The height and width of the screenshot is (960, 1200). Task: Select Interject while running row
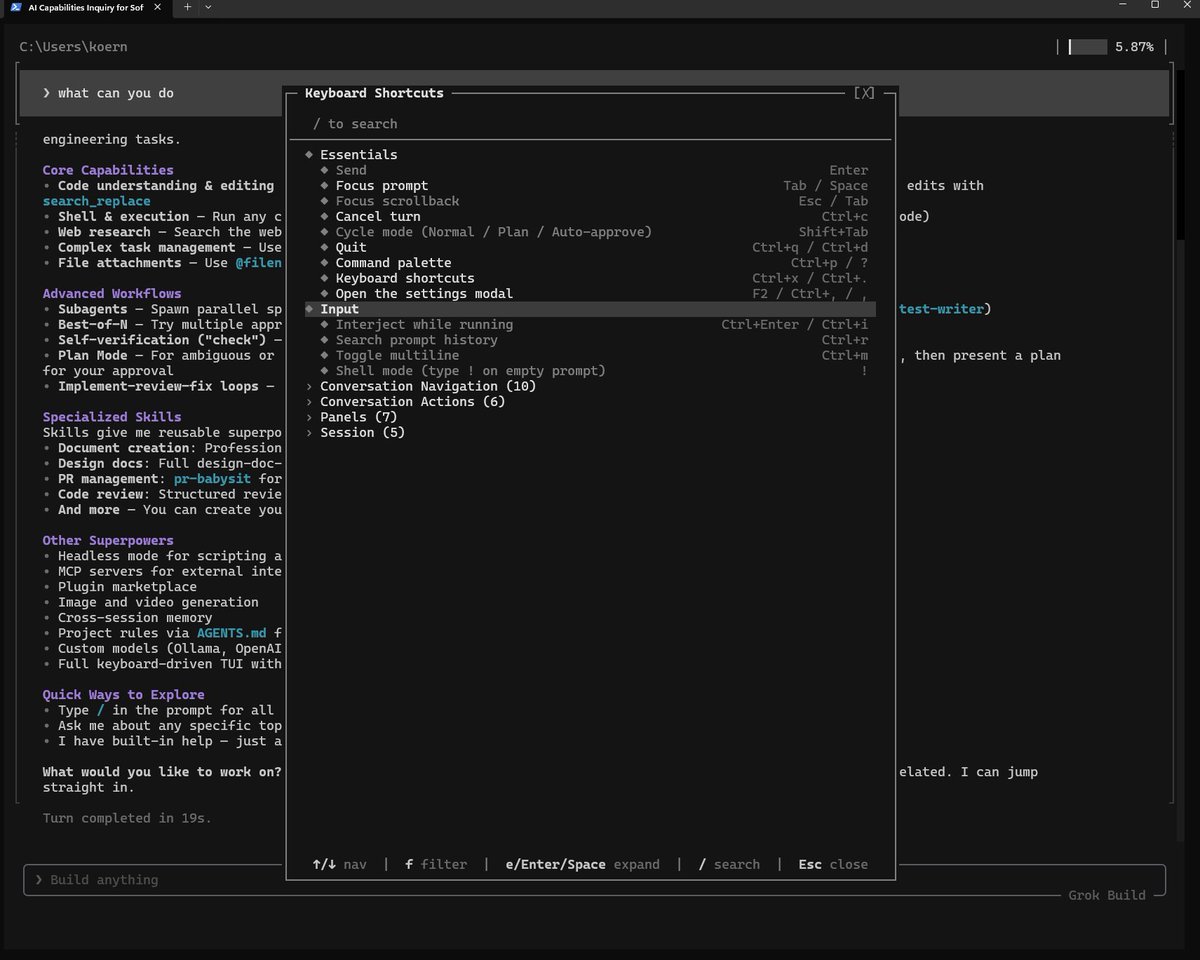(590, 325)
